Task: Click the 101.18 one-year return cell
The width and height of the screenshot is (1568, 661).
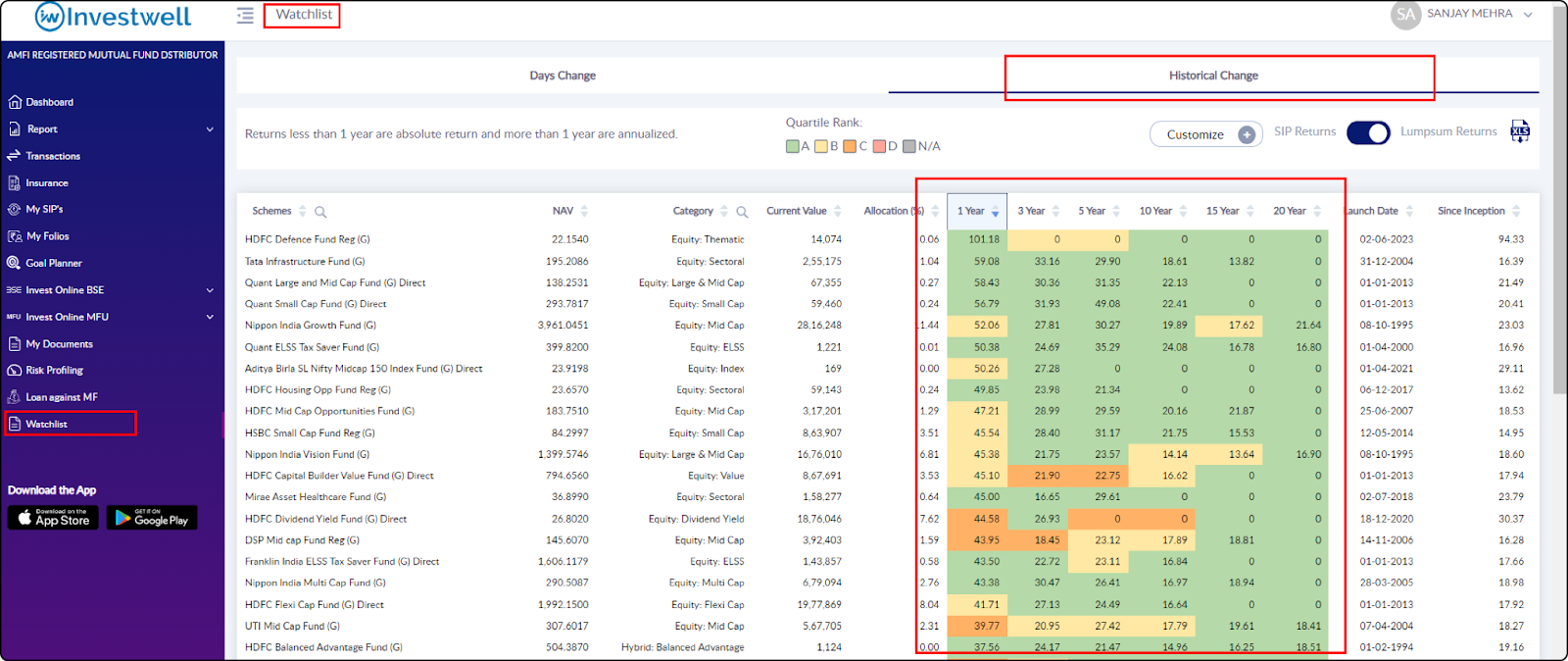Action: coord(978,239)
